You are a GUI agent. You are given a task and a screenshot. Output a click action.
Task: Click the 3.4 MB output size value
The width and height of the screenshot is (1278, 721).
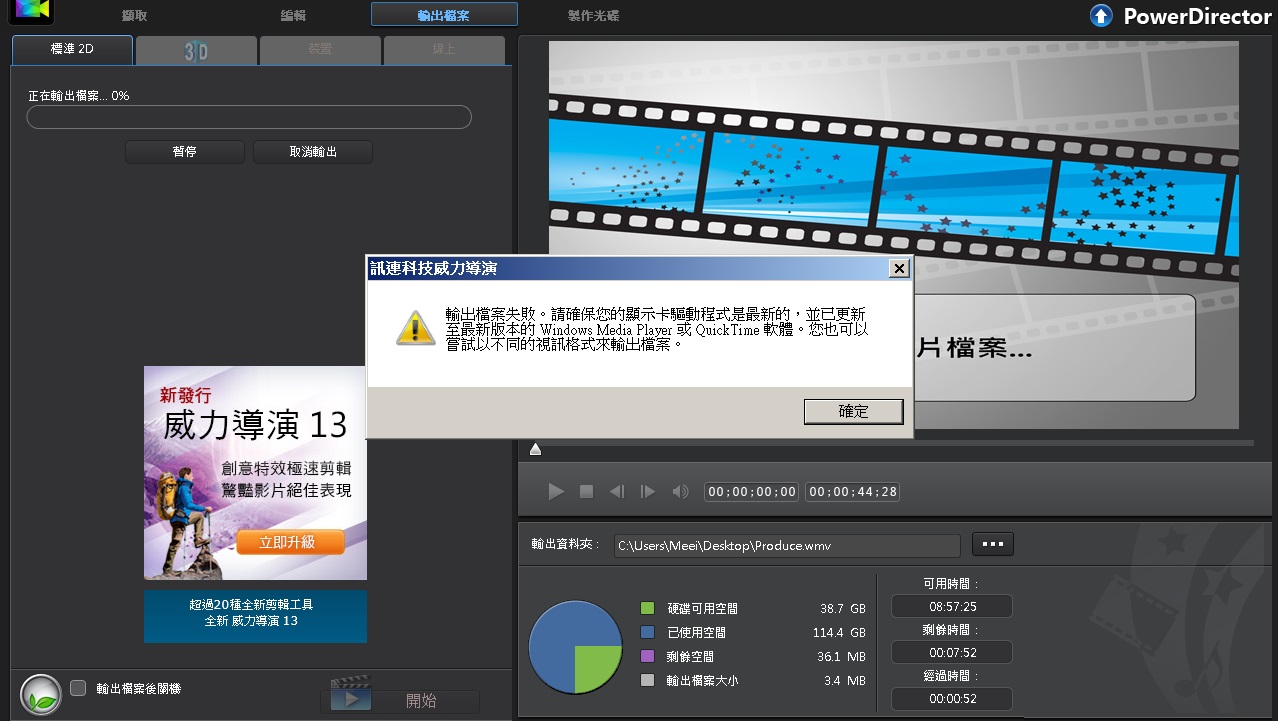845,680
